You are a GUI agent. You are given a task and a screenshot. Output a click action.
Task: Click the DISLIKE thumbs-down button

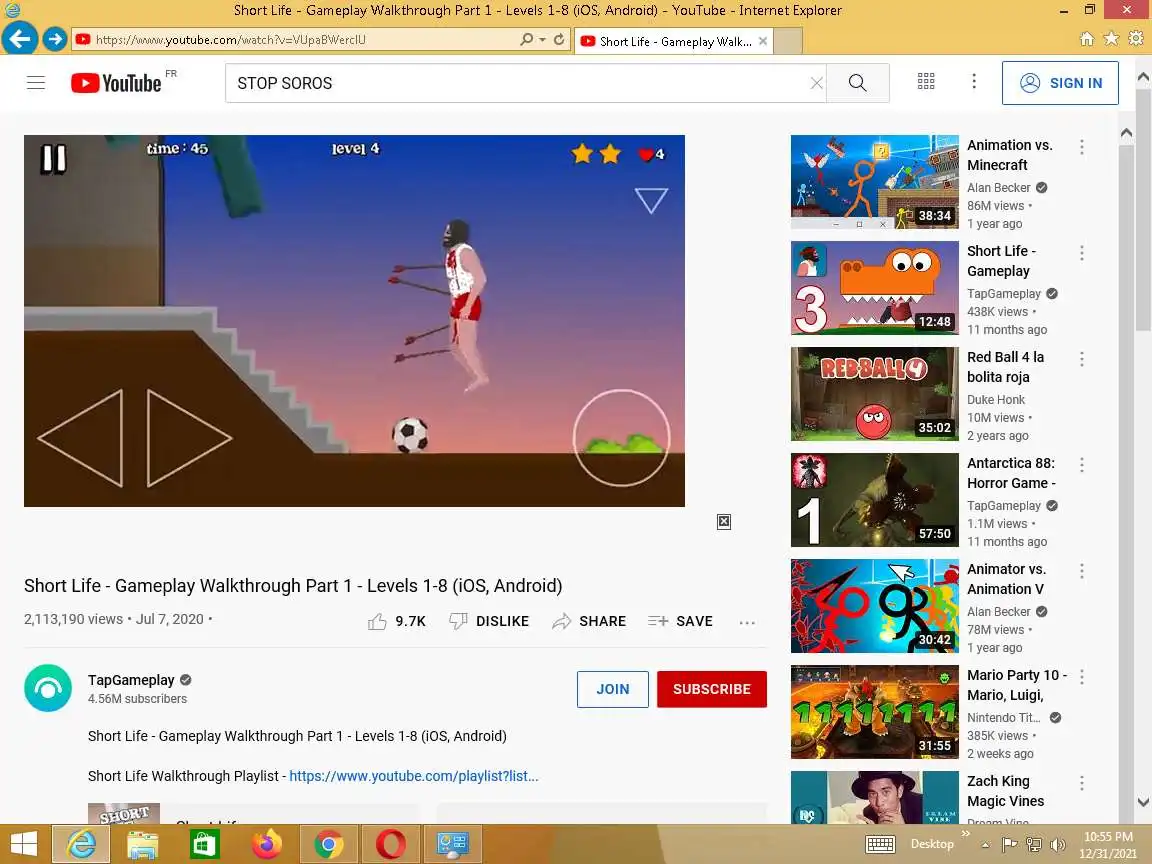coord(489,622)
